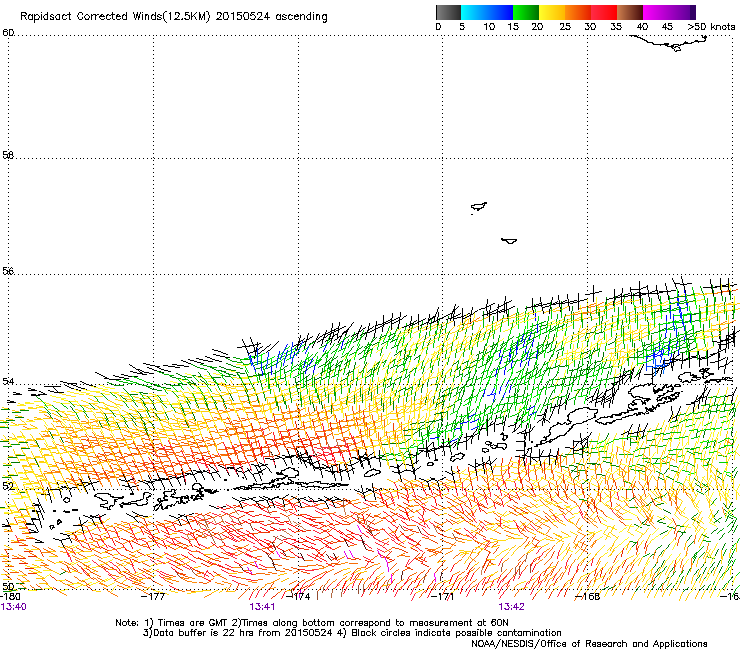The image size is (740, 650).
Task: Click the '-174' longitude label
Action: click(298, 597)
